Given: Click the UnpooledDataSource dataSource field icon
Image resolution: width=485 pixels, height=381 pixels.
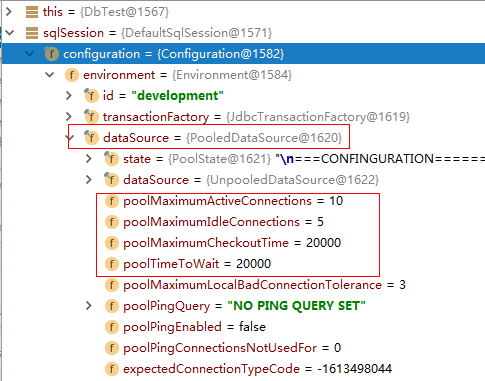Looking at the screenshot, I should click(111, 180).
